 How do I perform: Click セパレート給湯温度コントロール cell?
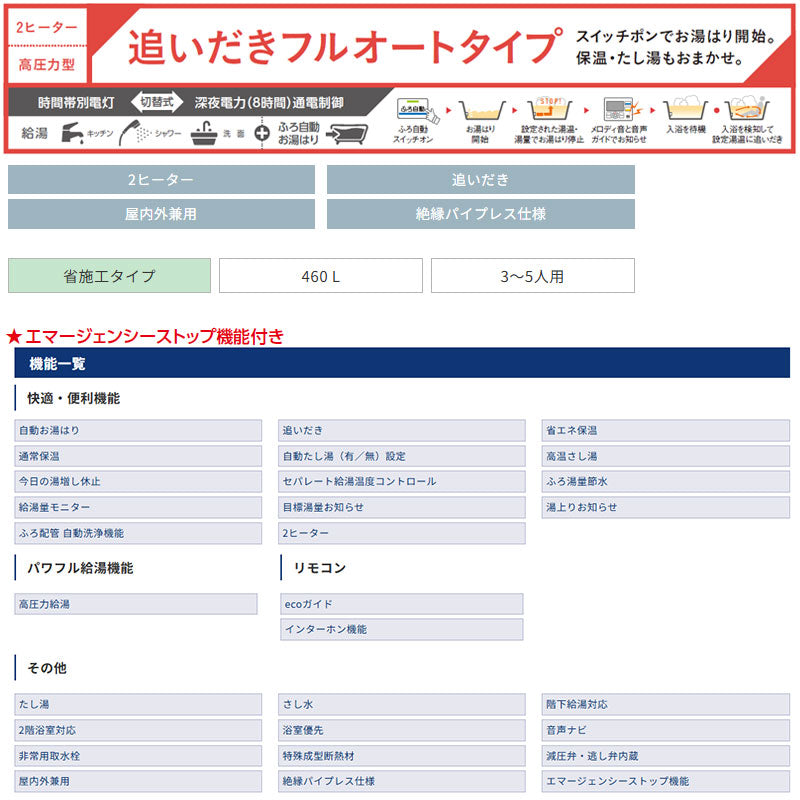click(402, 482)
